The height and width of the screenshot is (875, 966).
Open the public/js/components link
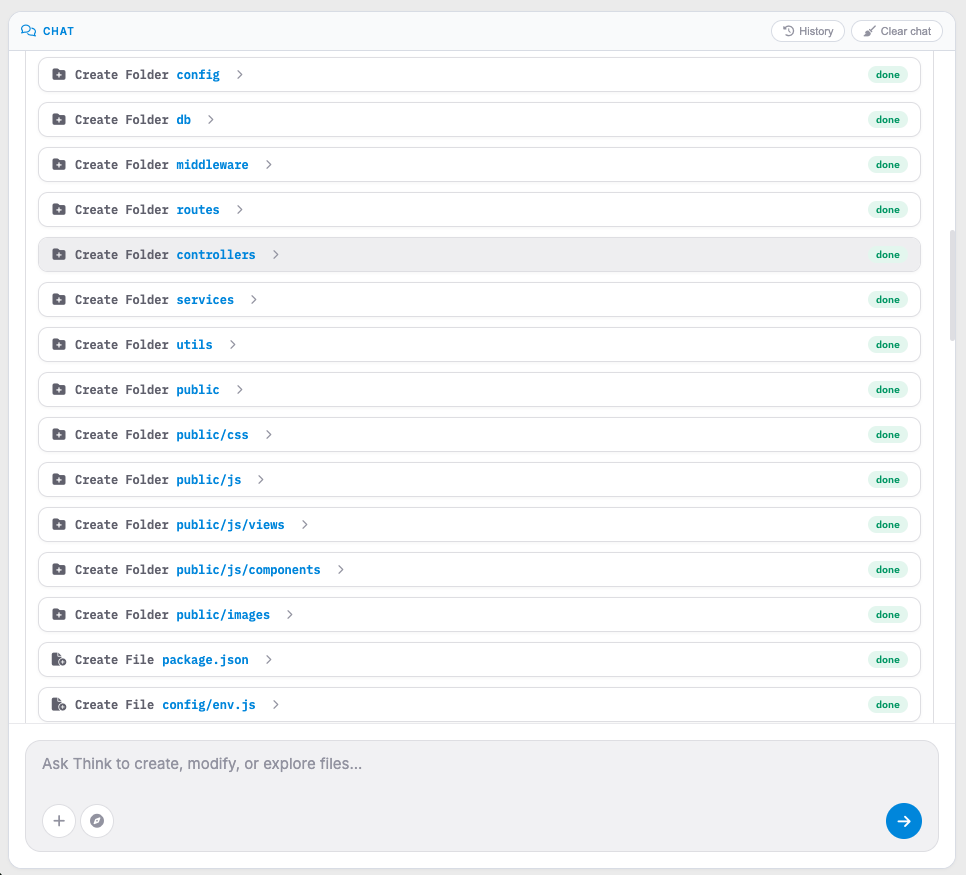pos(248,569)
